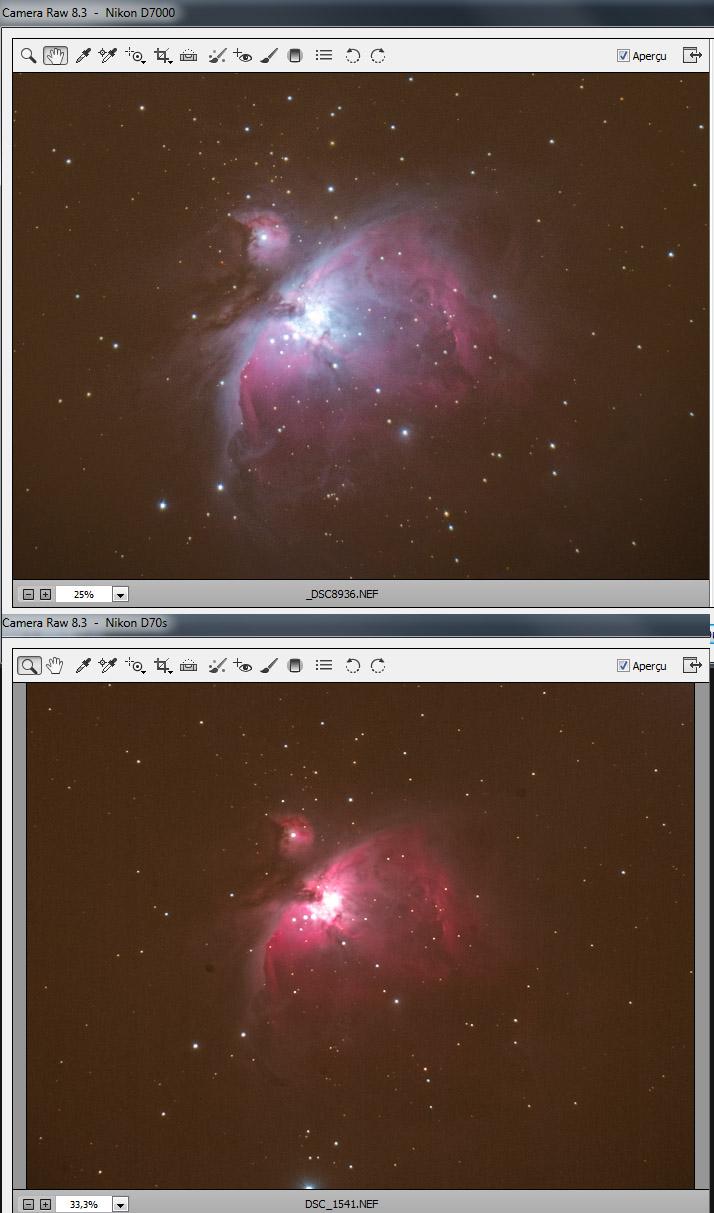This screenshot has width=714, height=1213.
Task: Activate Red Eye Removal in D7000 window
Action: [x=242, y=56]
